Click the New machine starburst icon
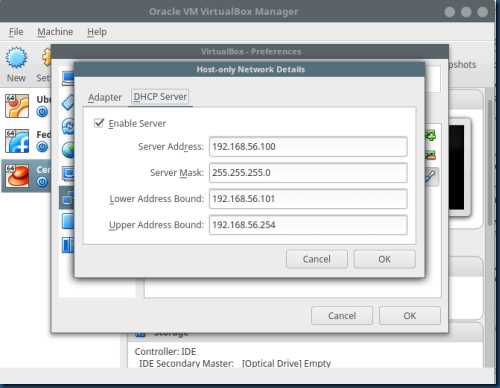This screenshot has width=500, height=388. [16, 57]
